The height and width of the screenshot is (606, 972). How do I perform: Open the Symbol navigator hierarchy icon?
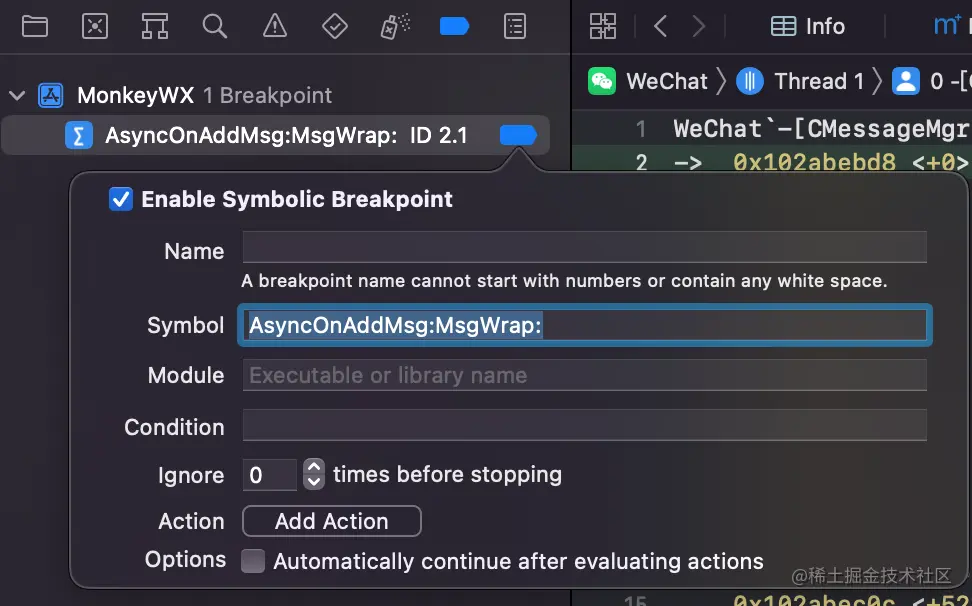pos(154,27)
